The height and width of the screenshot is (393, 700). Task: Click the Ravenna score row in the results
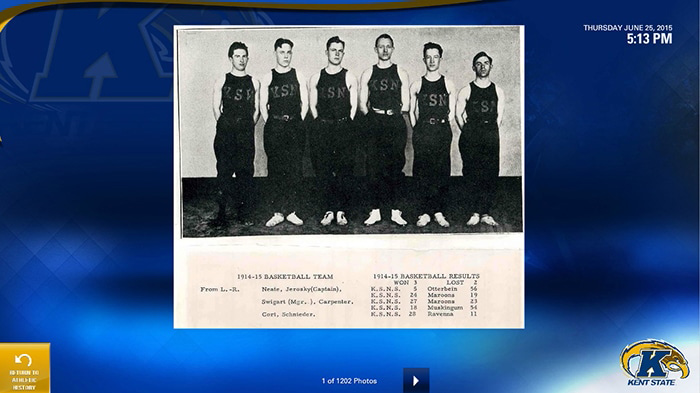click(x=424, y=314)
